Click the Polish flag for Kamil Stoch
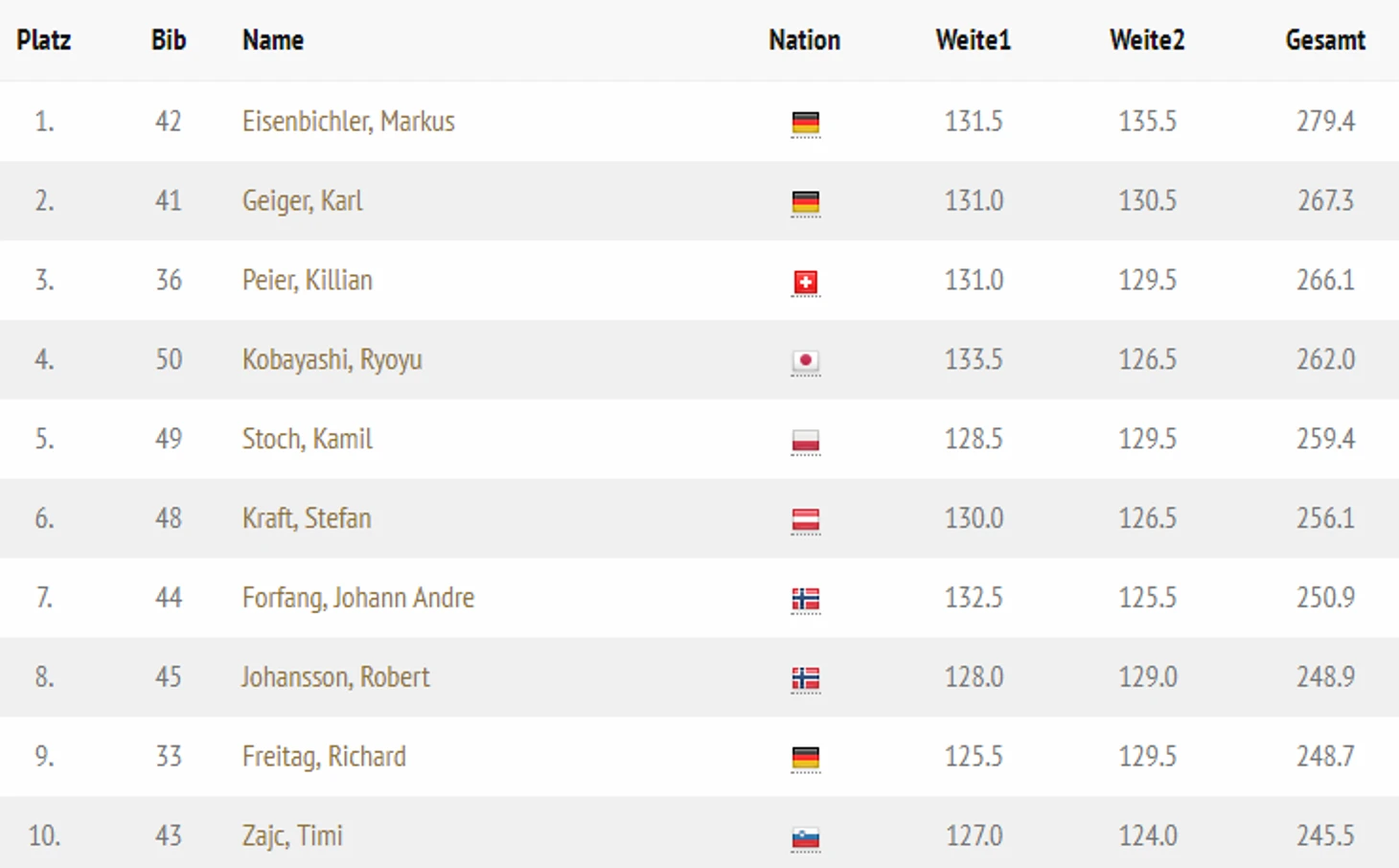The image size is (1399, 868). point(805,441)
